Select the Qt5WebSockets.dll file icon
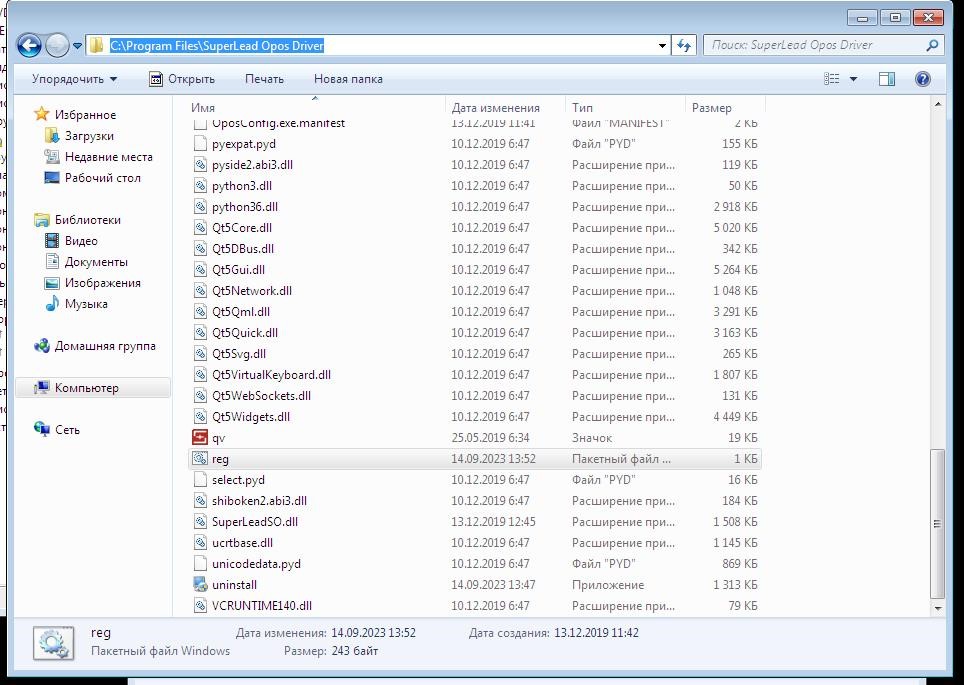This screenshot has height=685, width=964. (200, 395)
